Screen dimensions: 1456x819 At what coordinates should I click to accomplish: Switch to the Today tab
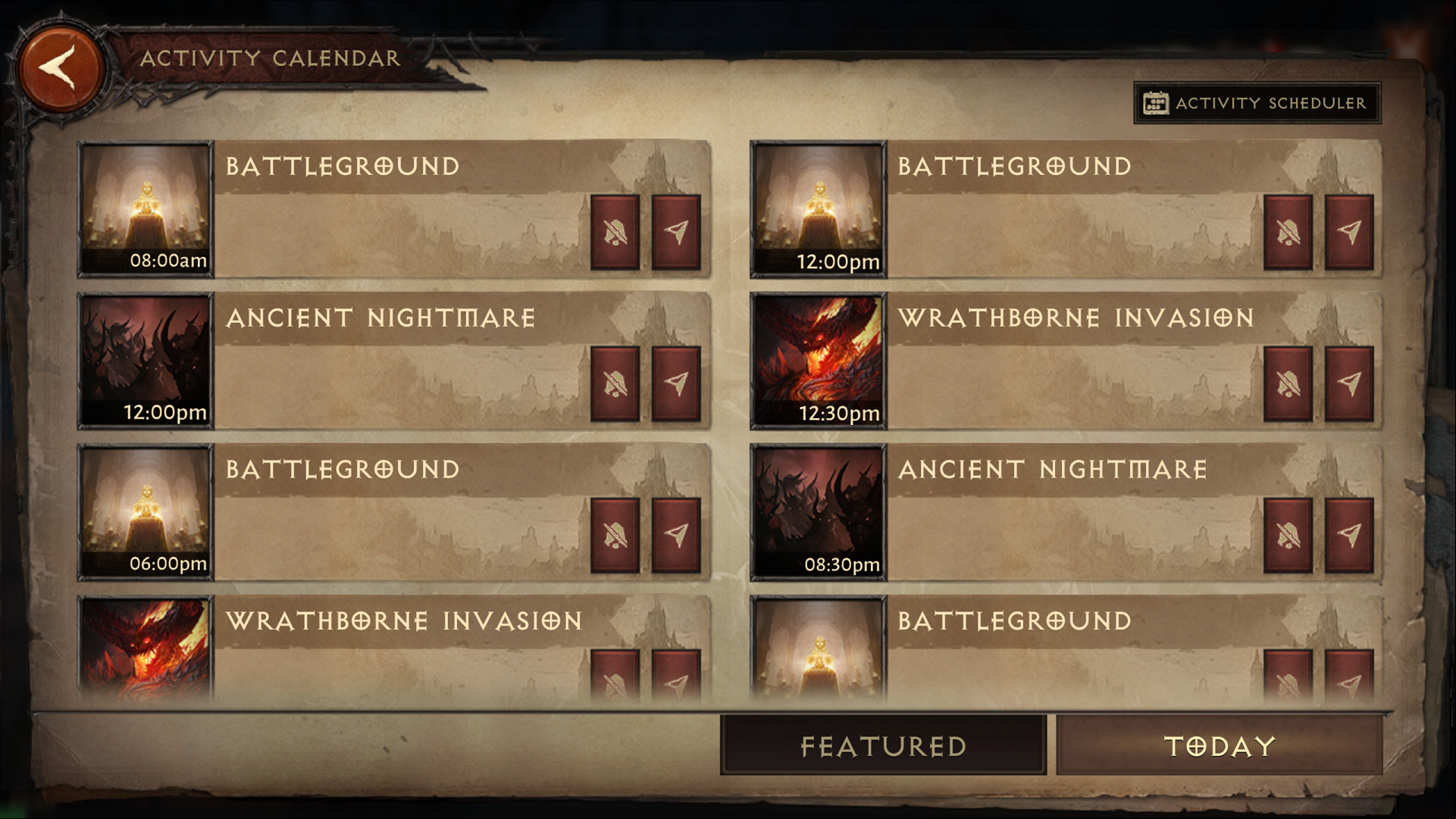click(x=1220, y=746)
